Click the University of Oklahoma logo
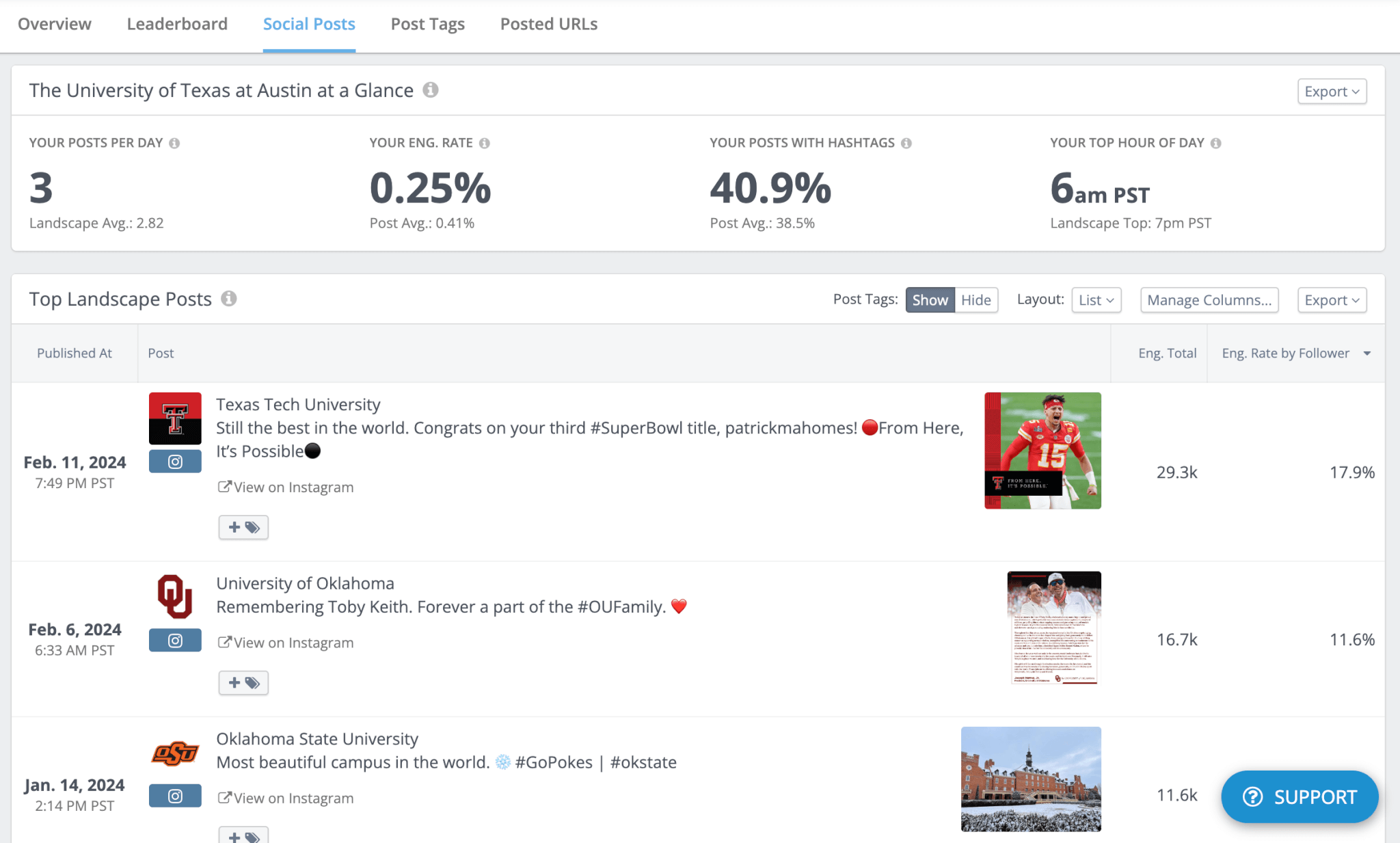 click(x=175, y=597)
